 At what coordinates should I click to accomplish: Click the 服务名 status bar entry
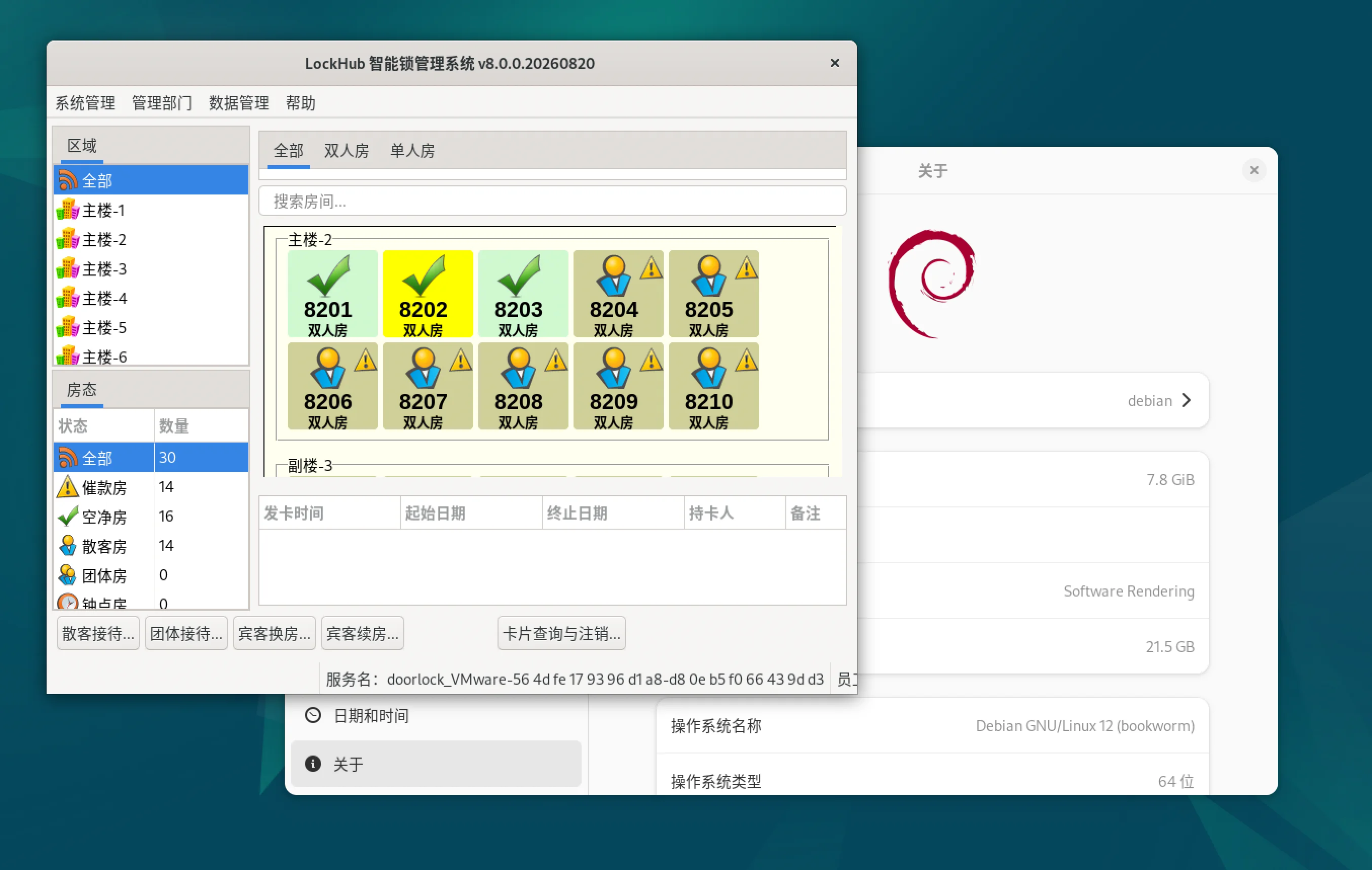[575, 679]
